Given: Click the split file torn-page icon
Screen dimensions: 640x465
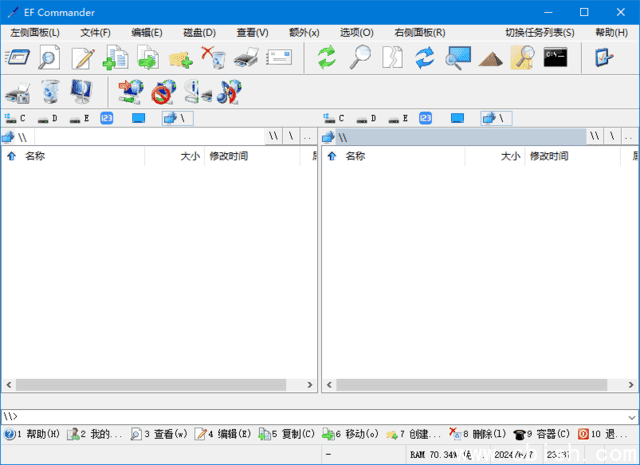Looking at the screenshot, I should pos(392,57).
